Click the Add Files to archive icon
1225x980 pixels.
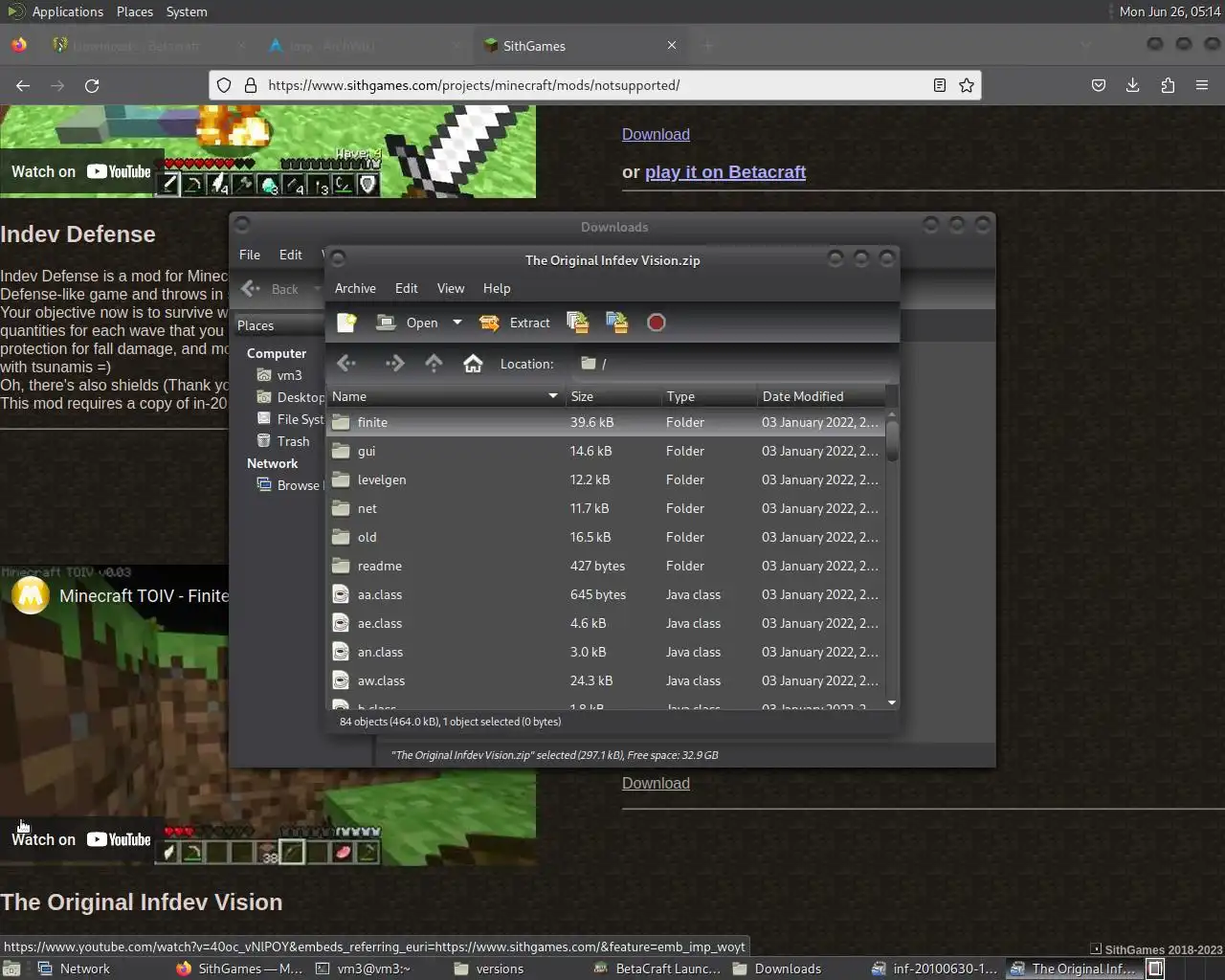[577, 323]
